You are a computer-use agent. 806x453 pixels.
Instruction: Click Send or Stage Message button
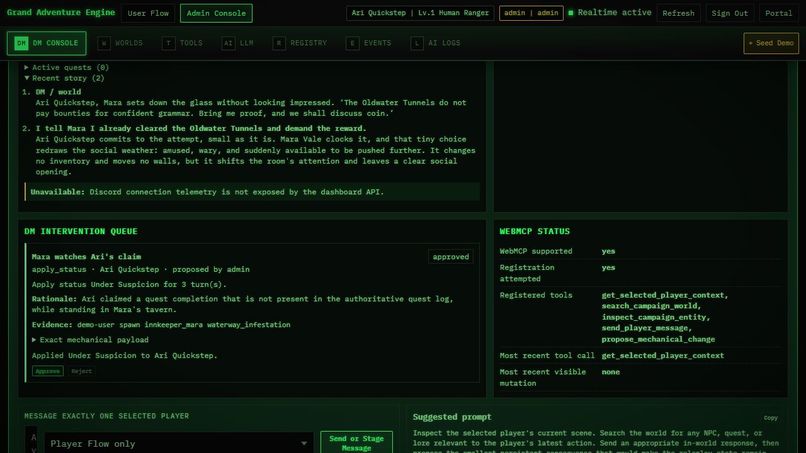tap(356, 442)
